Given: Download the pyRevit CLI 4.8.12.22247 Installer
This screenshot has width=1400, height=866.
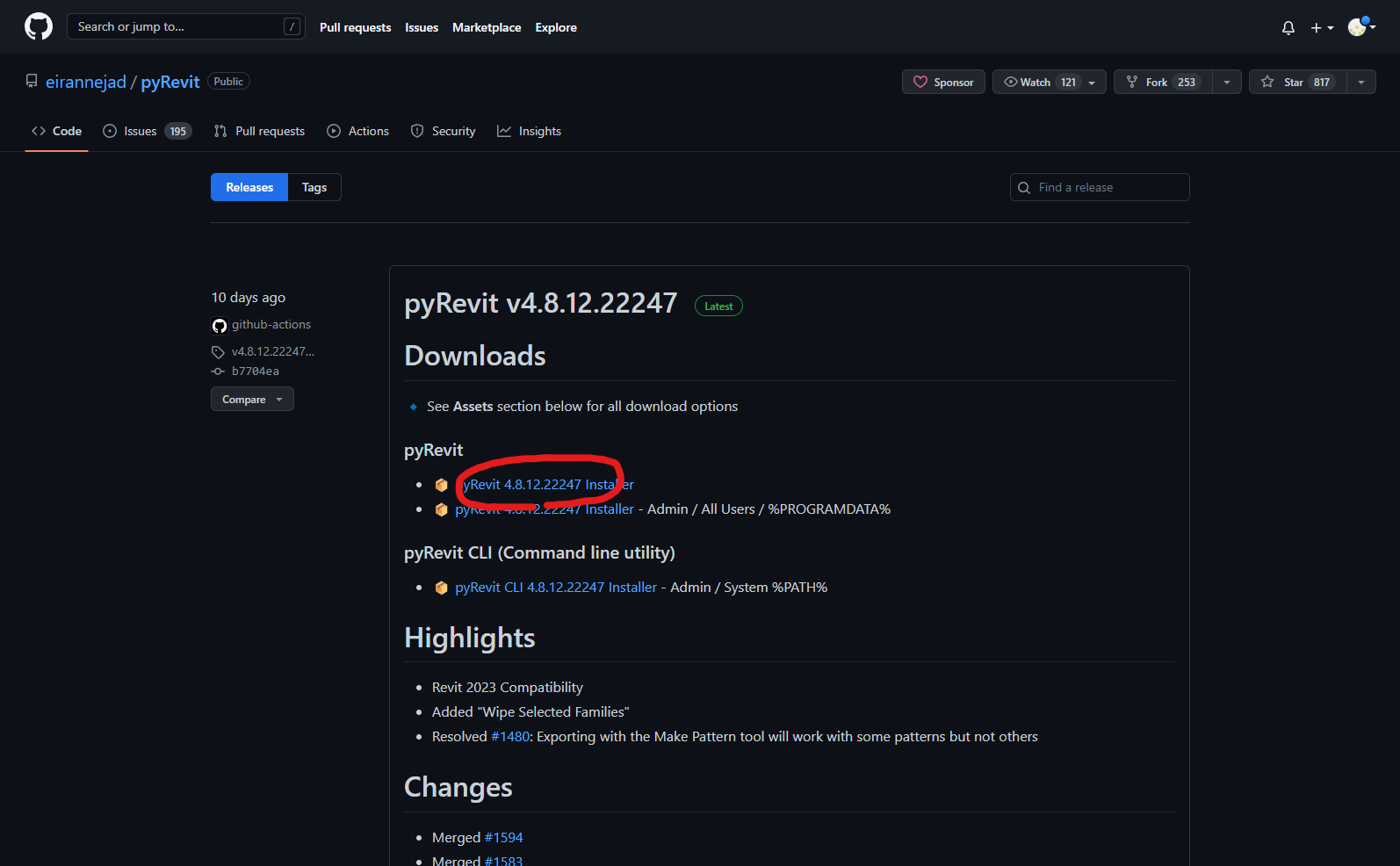Looking at the screenshot, I should pyautogui.click(x=556, y=588).
